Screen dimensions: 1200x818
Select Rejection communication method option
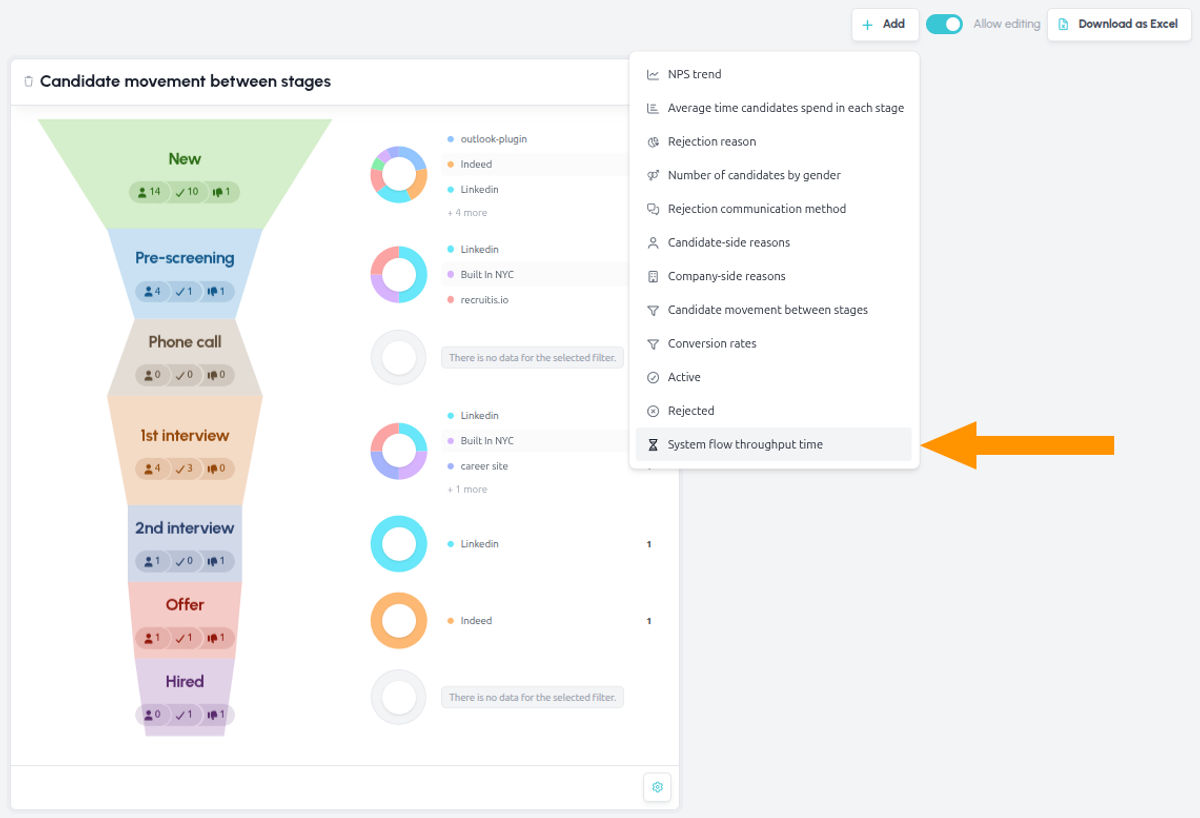pos(774,209)
